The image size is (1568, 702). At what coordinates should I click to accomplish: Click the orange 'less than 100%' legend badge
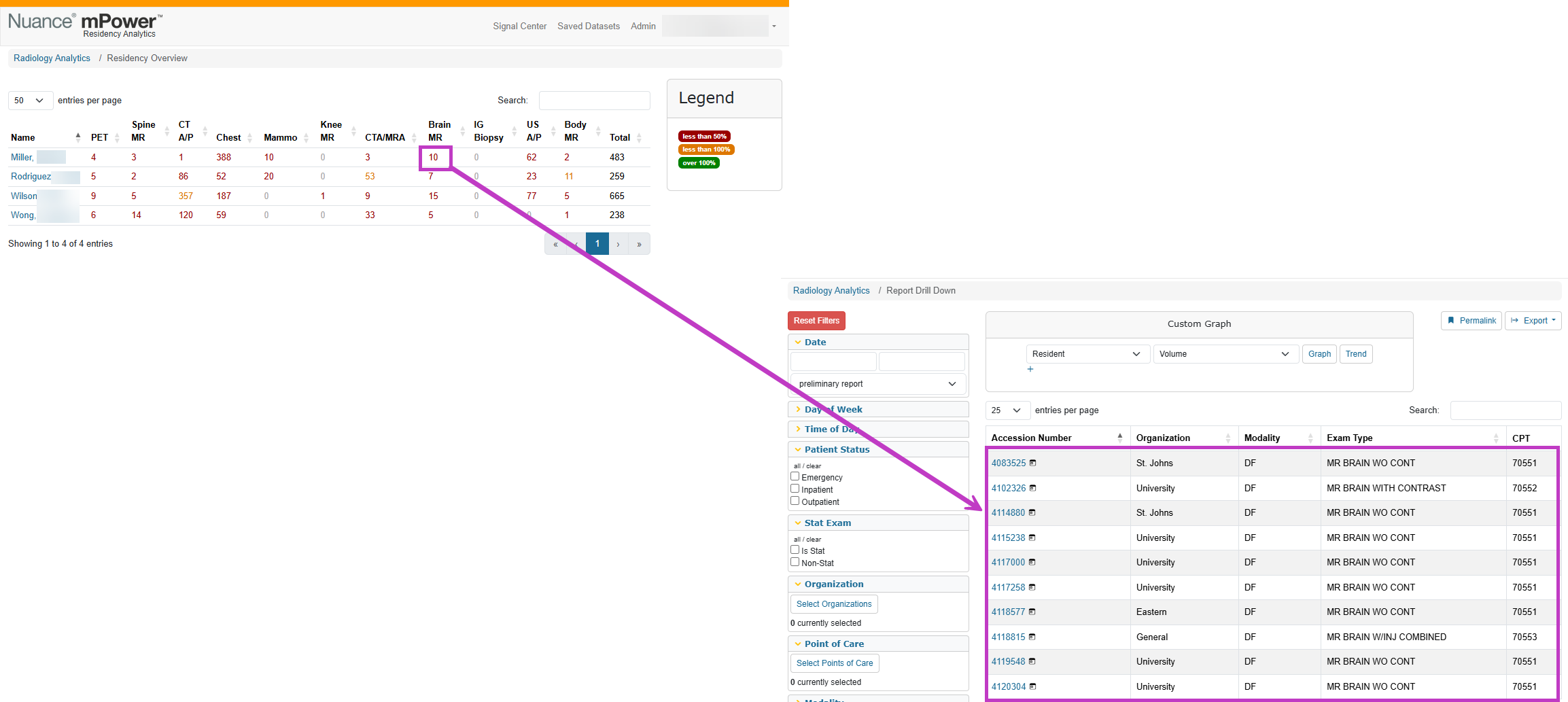pyautogui.click(x=706, y=150)
